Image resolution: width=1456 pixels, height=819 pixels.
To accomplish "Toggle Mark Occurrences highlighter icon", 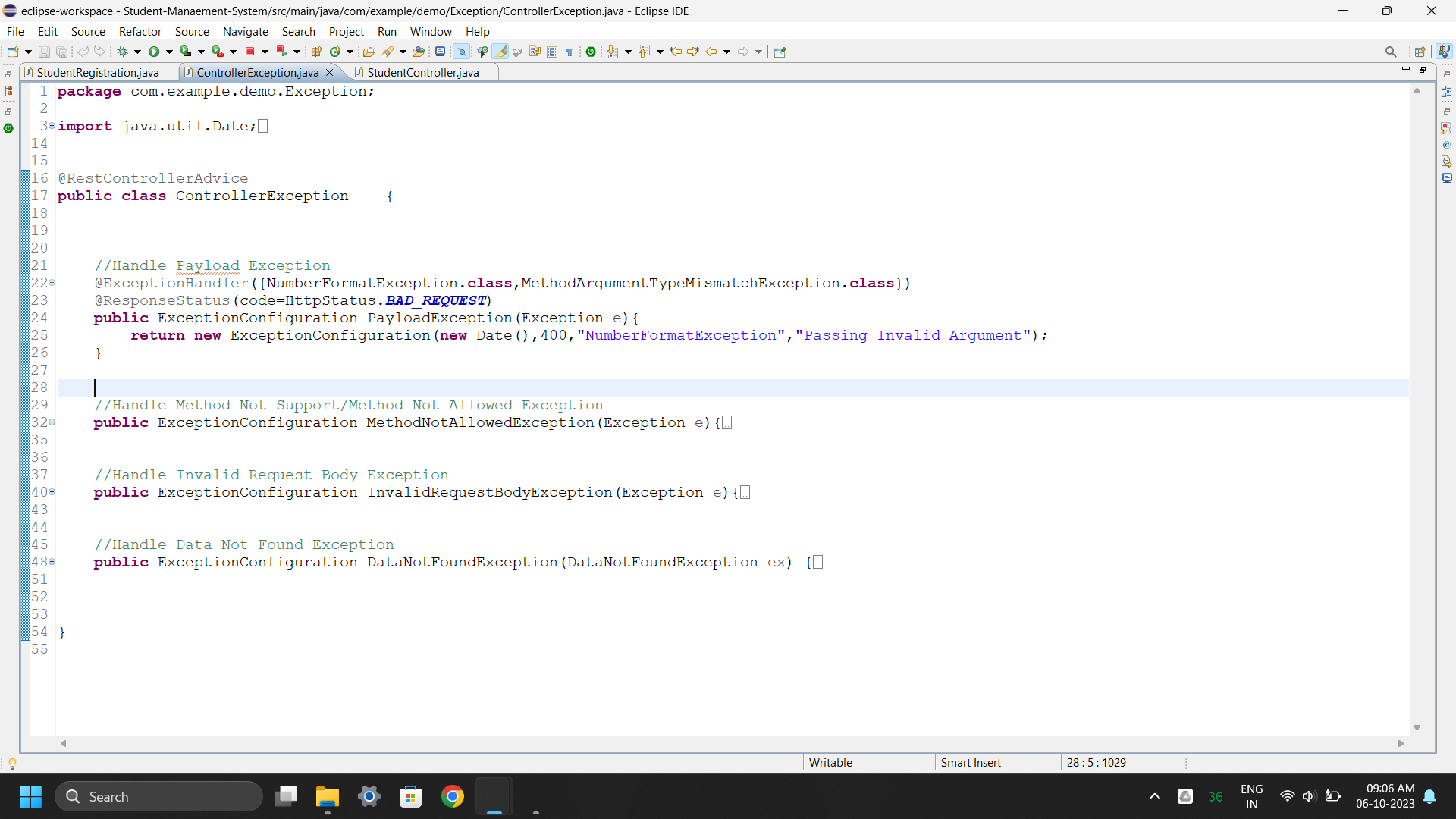I will [x=500, y=52].
